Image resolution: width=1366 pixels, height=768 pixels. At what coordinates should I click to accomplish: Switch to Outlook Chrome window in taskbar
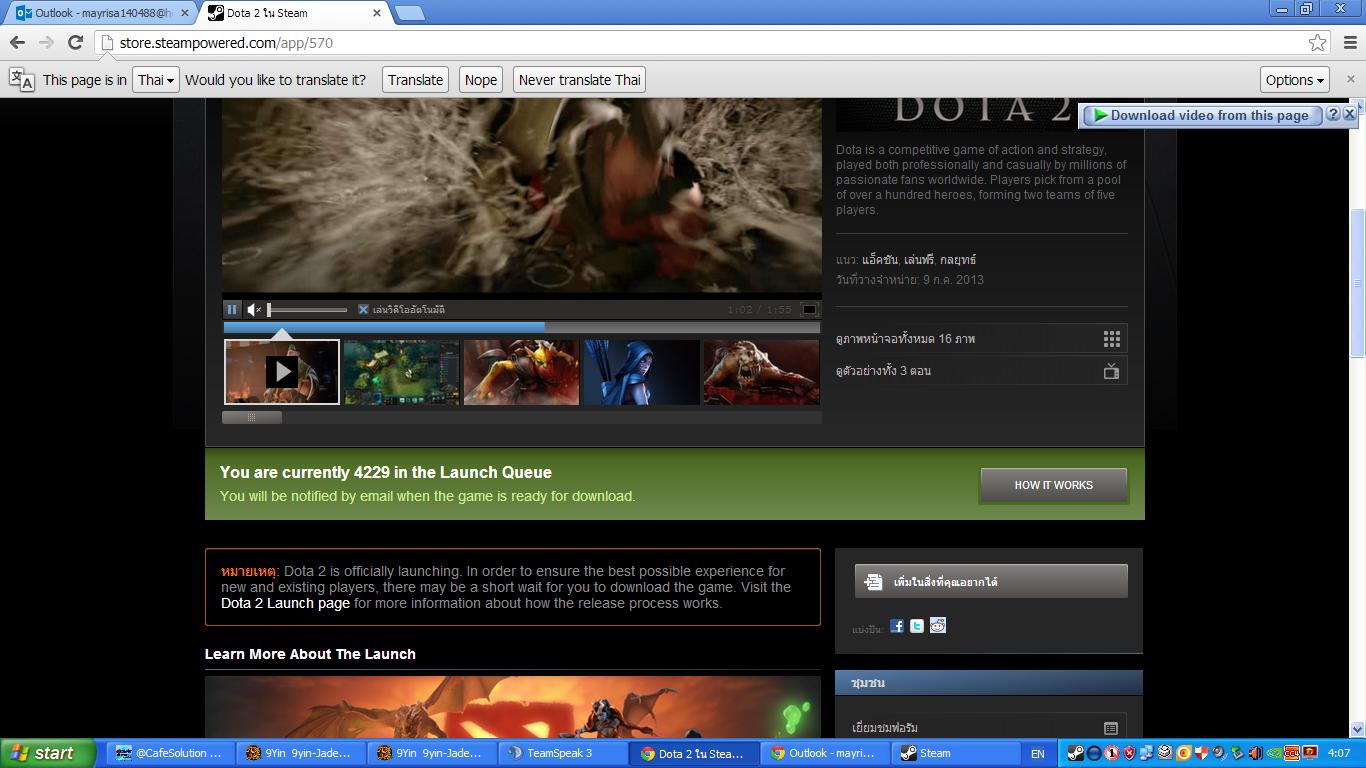pyautogui.click(x=825, y=753)
